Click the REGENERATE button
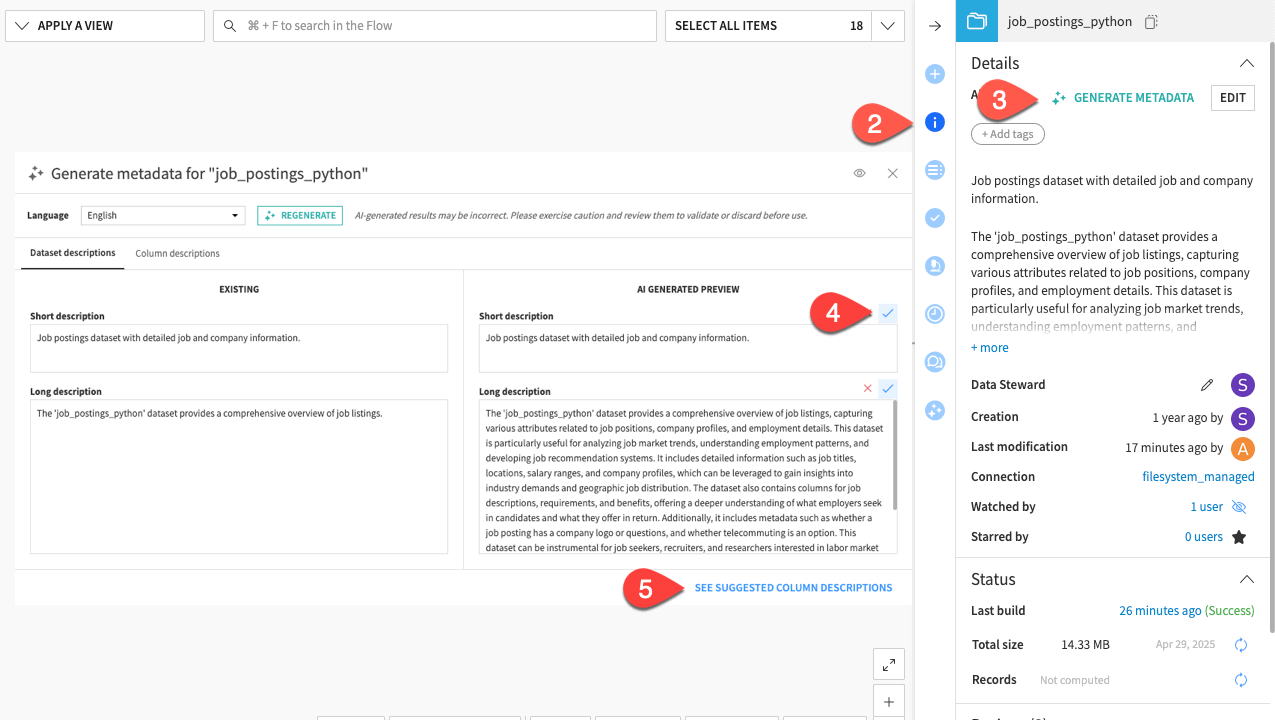This screenshot has width=1275, height=720. point(299,215)
